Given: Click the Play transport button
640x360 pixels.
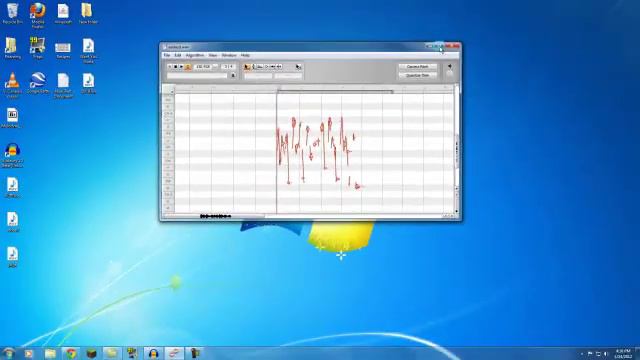Looking at the screenshot, I should pos(181,67).
